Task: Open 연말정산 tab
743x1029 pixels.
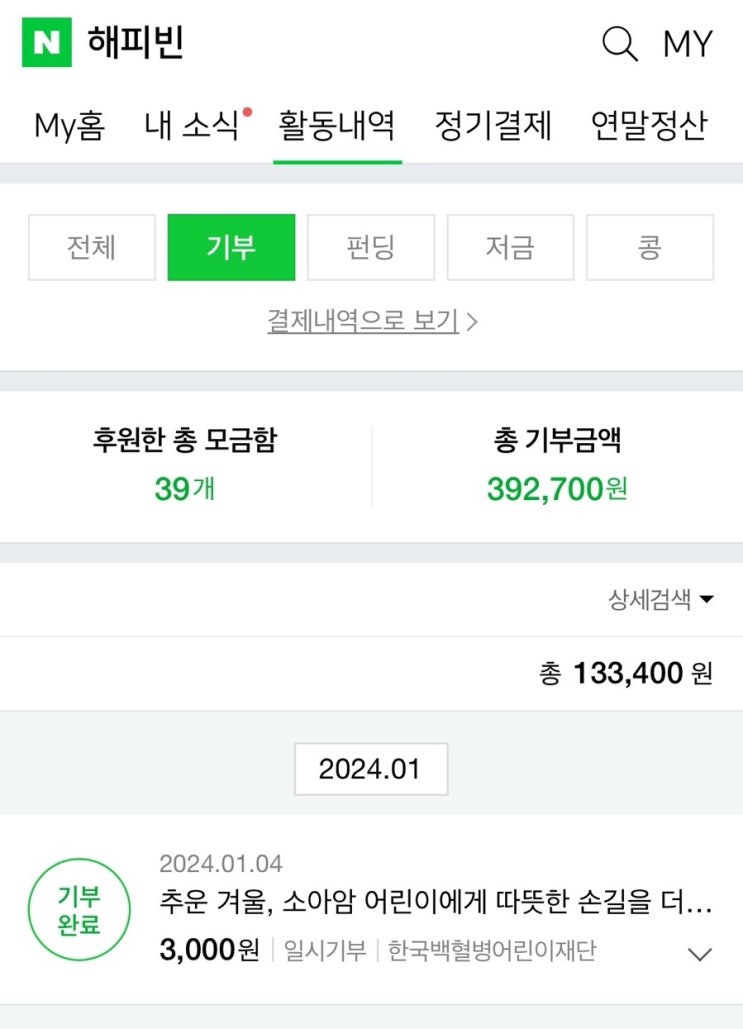Action: click(x=649, y=126)
